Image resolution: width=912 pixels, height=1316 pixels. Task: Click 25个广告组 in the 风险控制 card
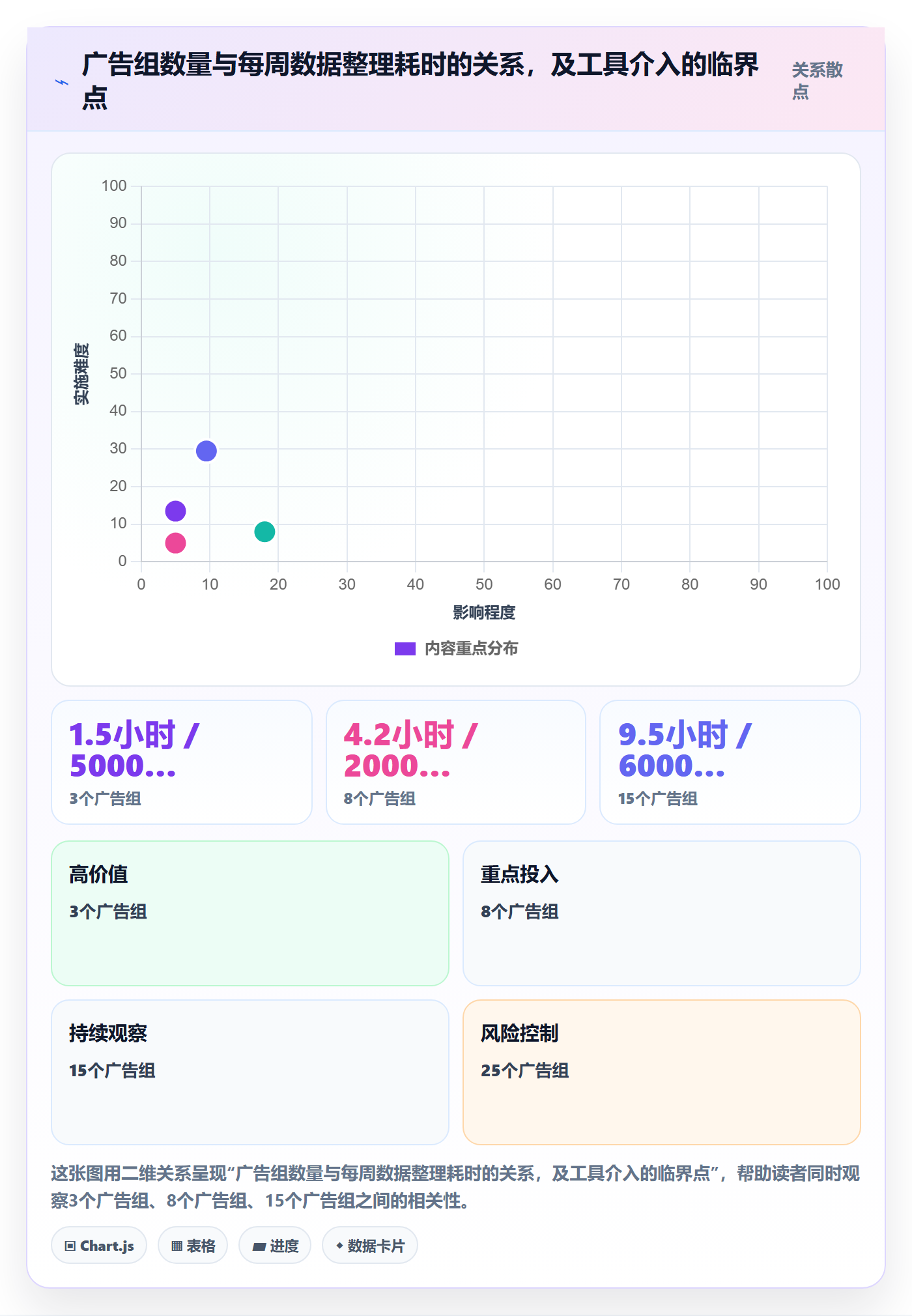525,1070
